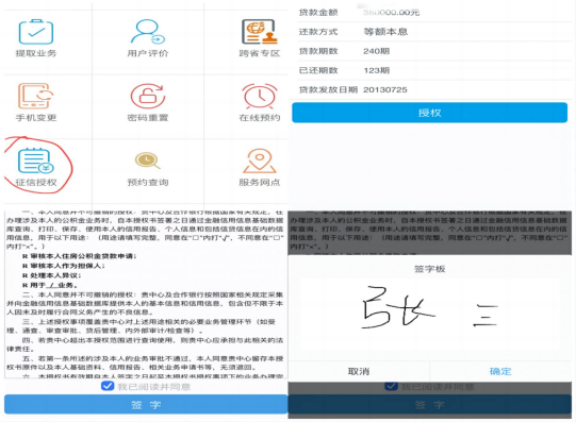Screen dimensions: 576x423
Task: Select the 还款方式 等额本息 row
Action: 430,32
